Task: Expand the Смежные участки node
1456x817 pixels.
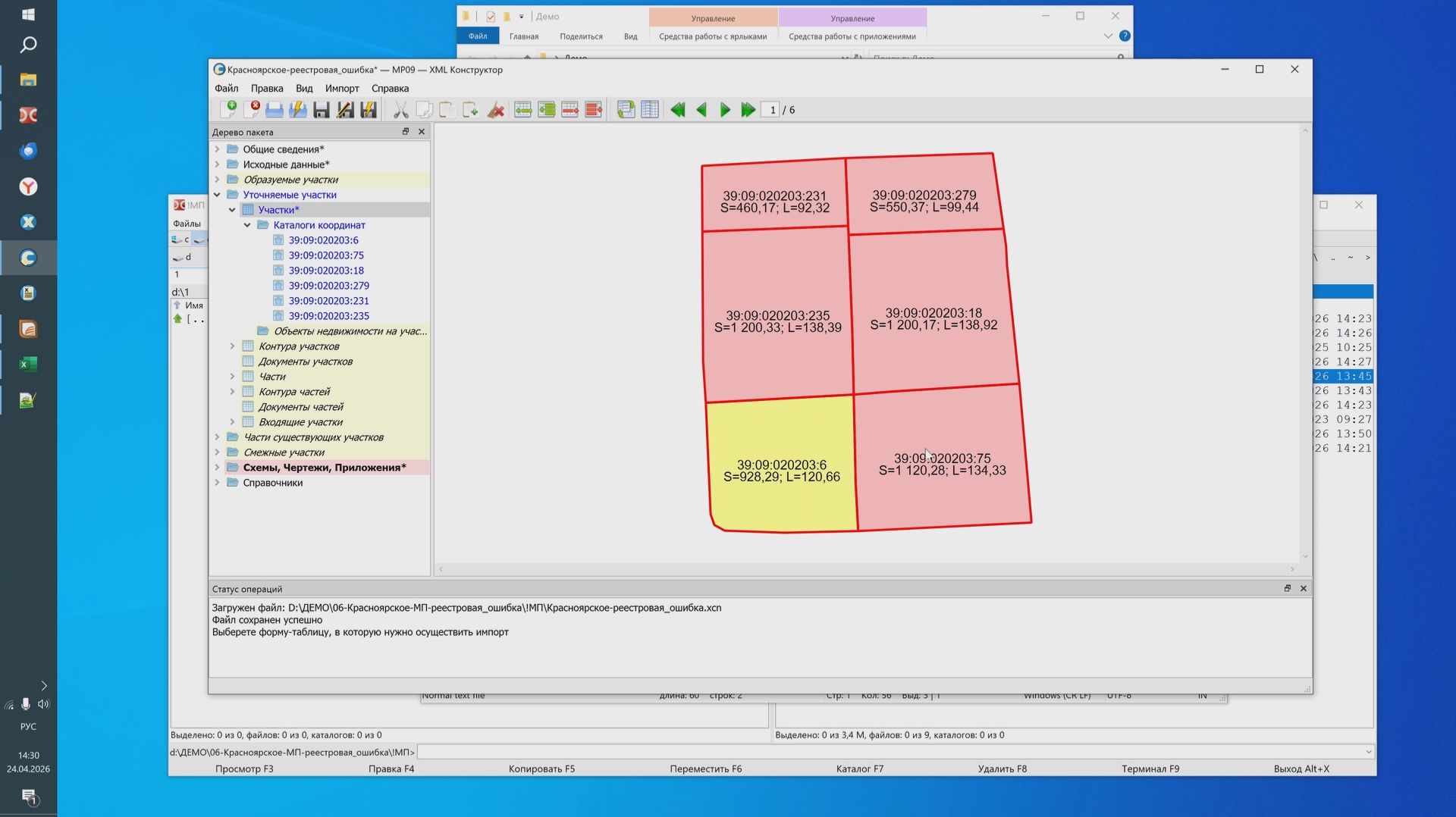Action: pyautogui.click(x=218, y=452)
